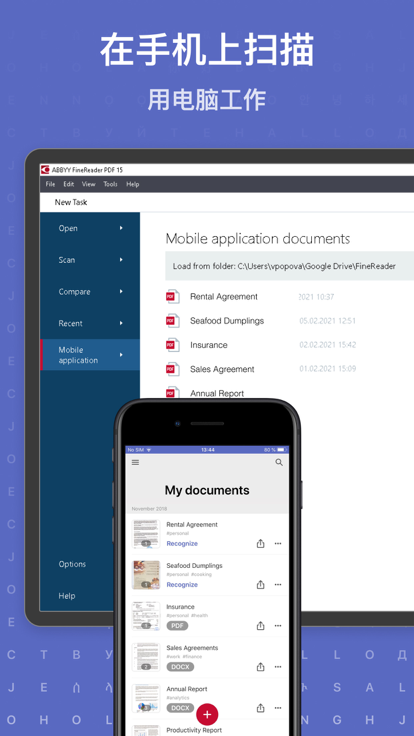This screenshot has width=414, height=736.
Task: Tap Recognize link under Rental Agreement
Action: (182, 544)
